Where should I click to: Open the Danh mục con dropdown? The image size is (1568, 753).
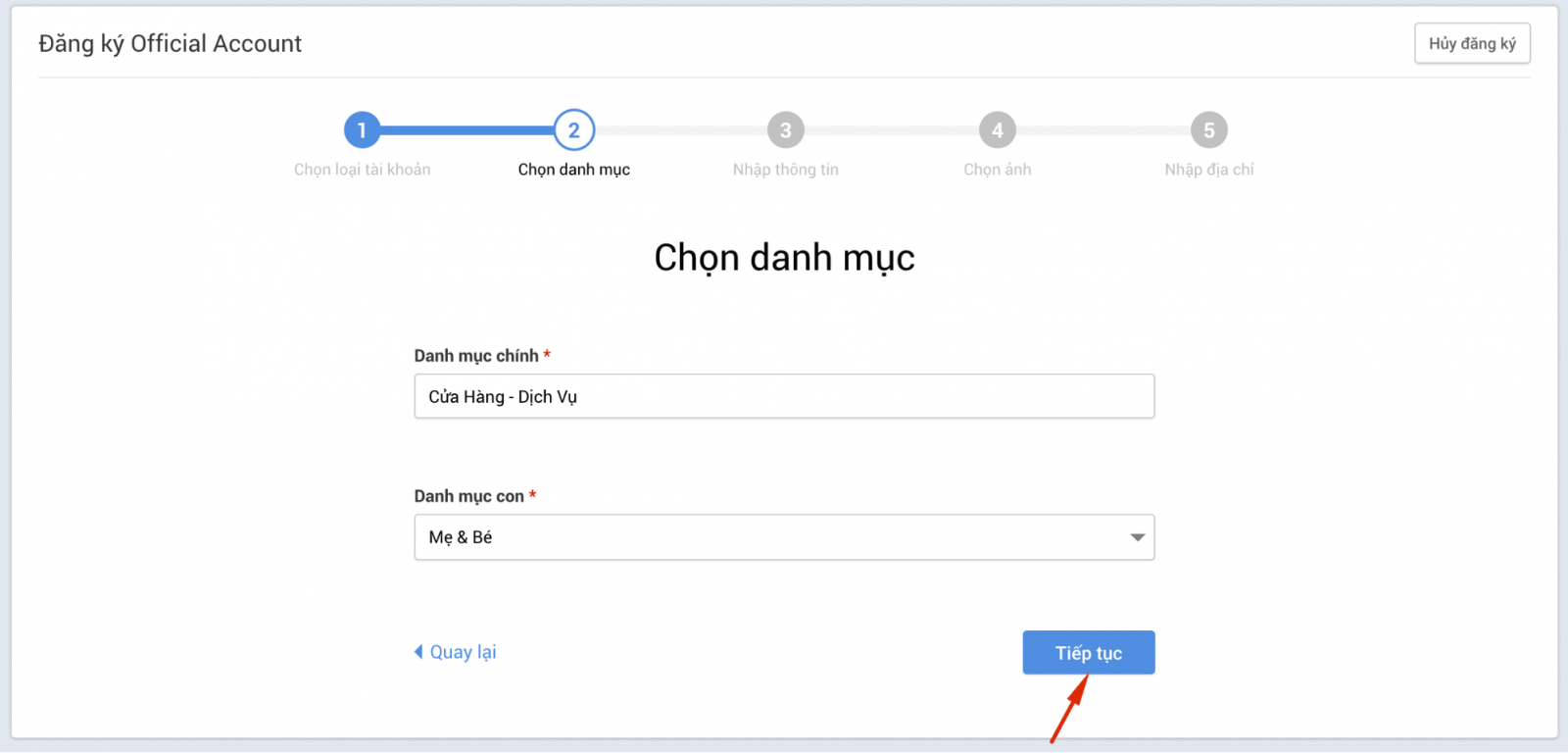[x=784, y=537]
